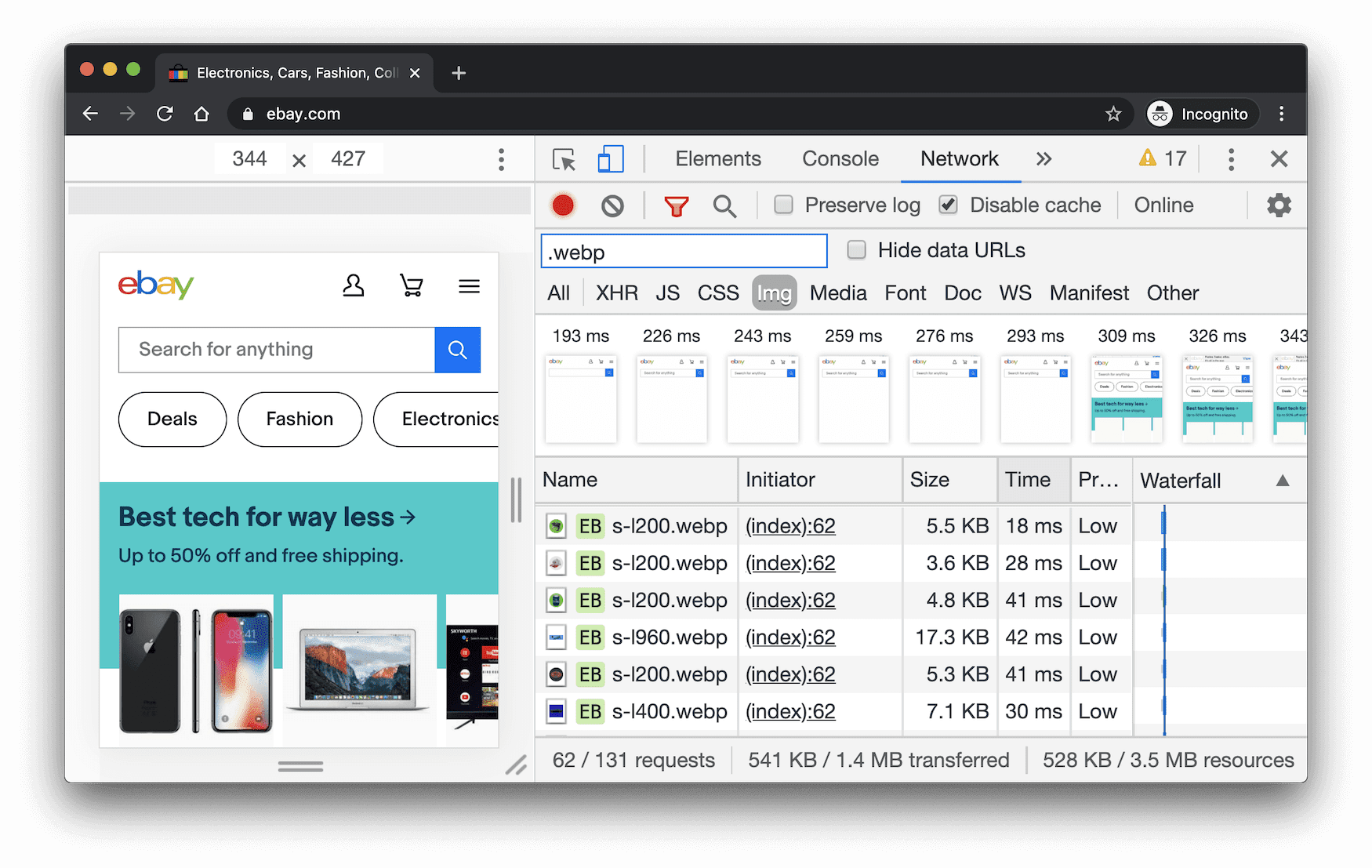1372x868 pixels.
Task: Toggle the device toolbar icon
Action: (611, 158)
